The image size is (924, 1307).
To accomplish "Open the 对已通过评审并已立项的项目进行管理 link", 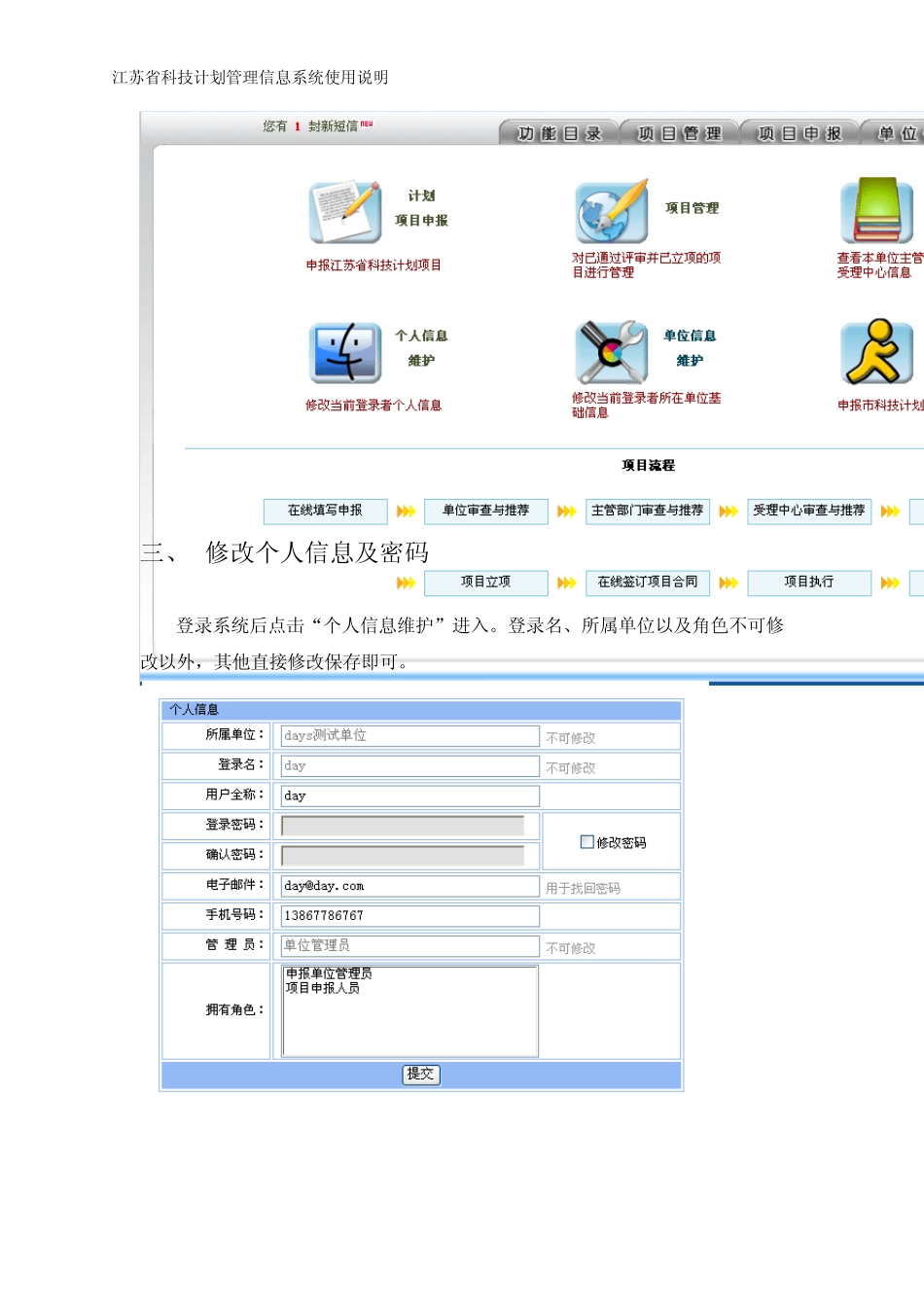I will point(646,265).
